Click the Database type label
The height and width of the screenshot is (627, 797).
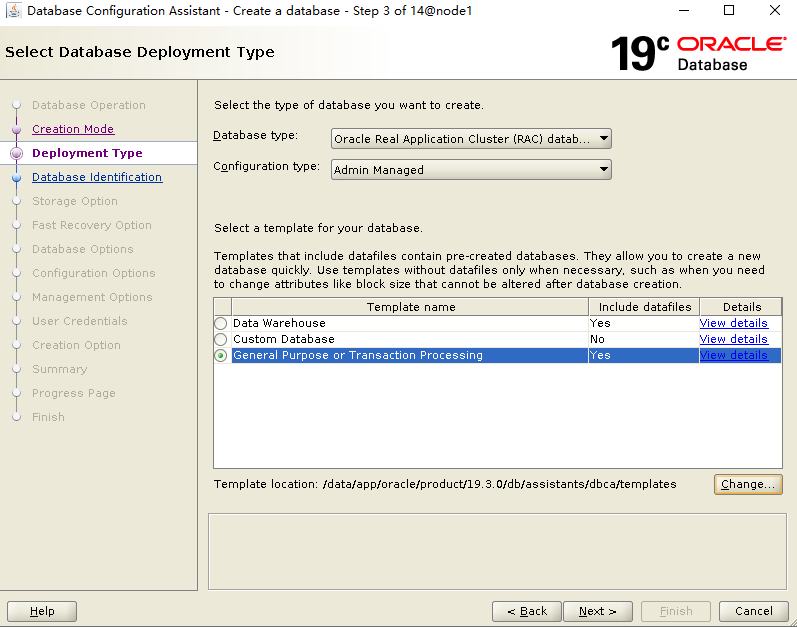pos(255,135)
